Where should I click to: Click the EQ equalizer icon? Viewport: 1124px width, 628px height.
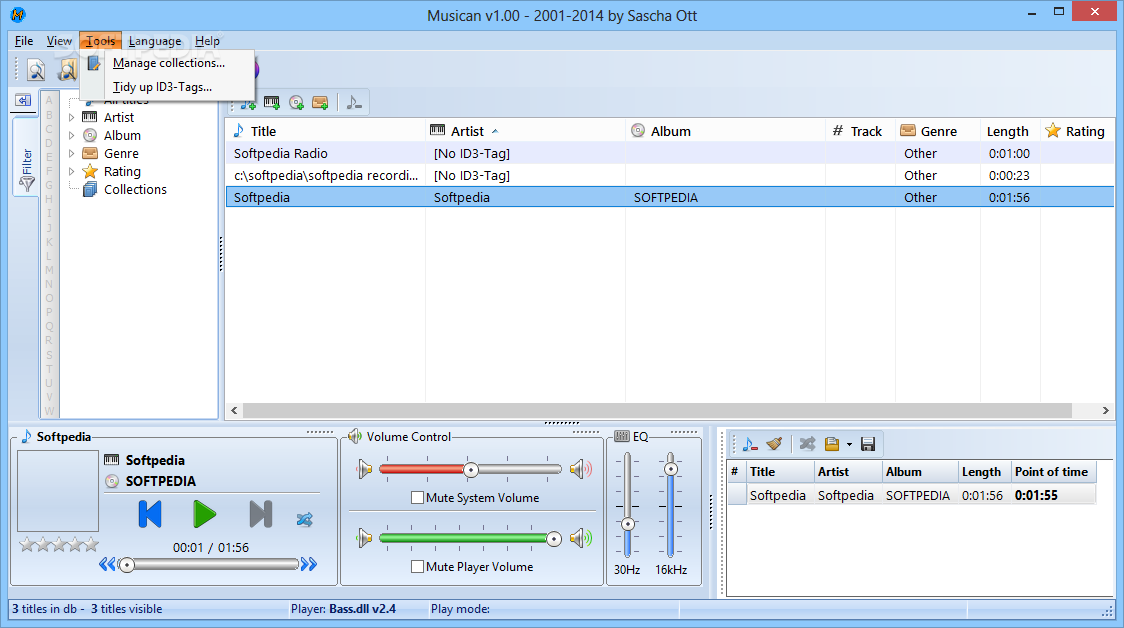tap(621, 437)
